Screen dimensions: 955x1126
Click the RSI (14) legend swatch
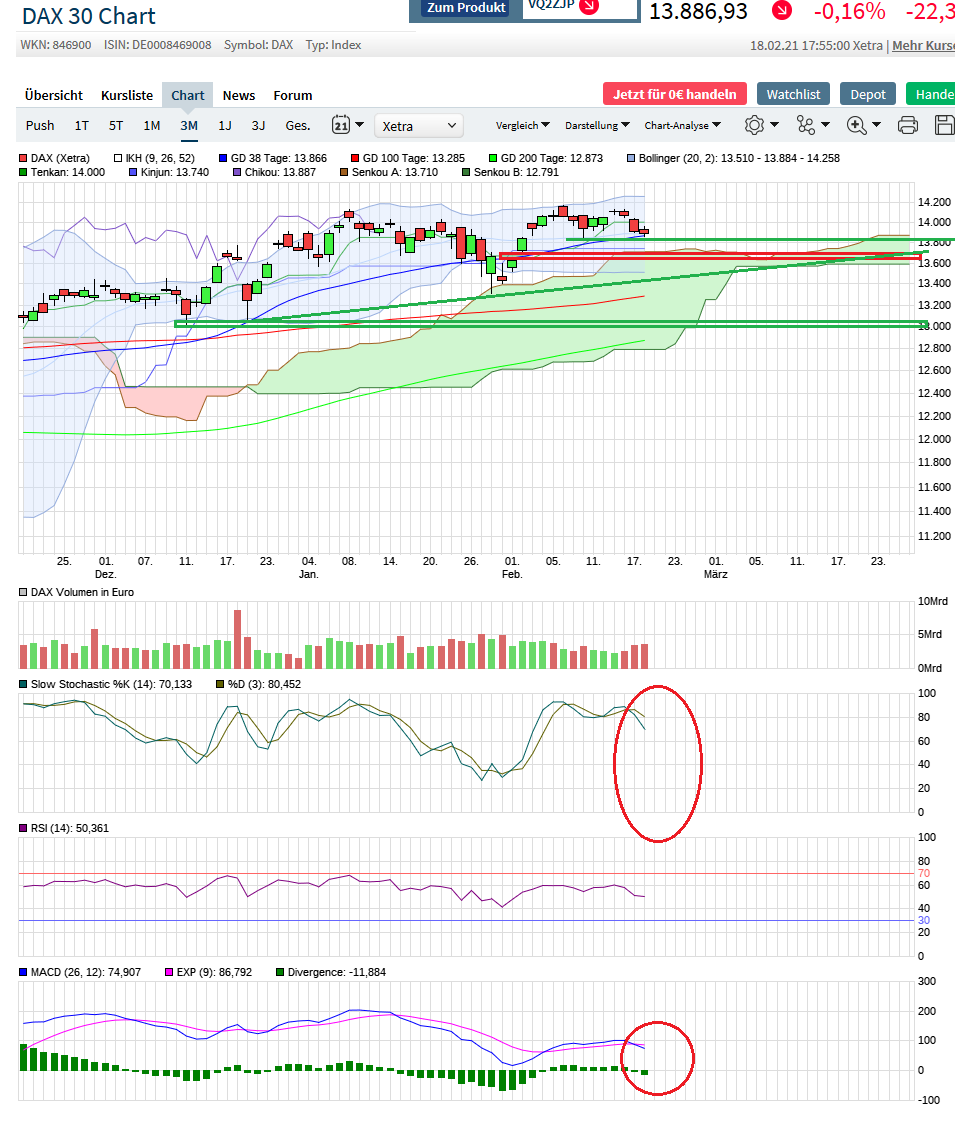23,829
